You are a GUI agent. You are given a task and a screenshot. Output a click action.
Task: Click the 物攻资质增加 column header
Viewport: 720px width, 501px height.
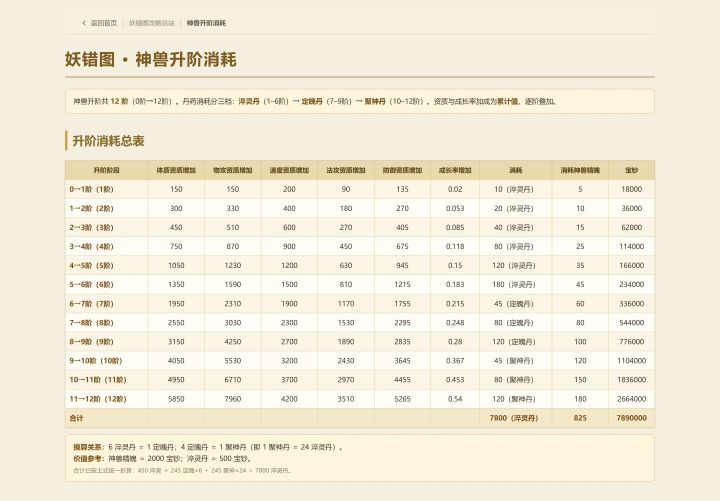(233, 170)
